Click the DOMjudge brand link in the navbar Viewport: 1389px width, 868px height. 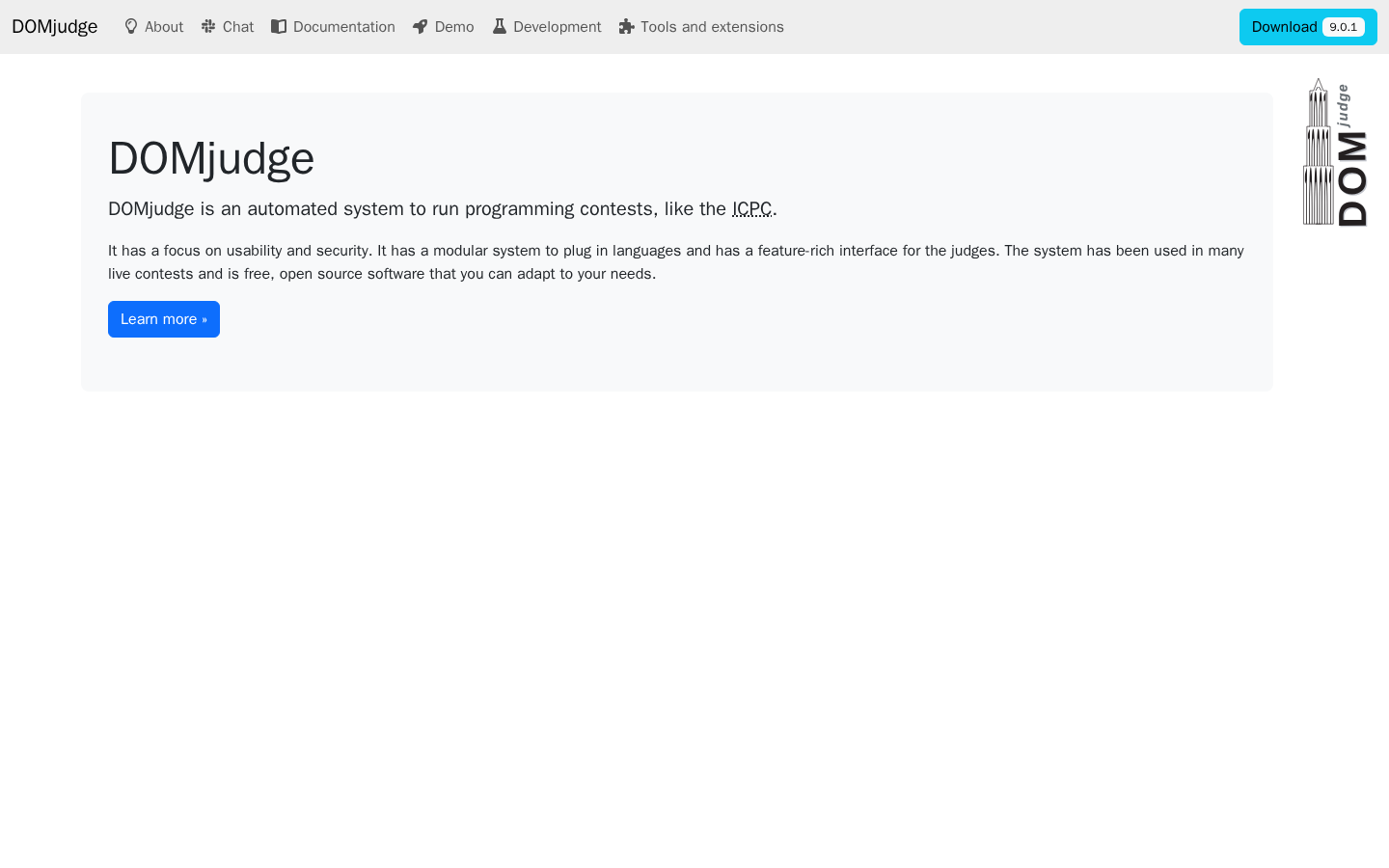pos(55,27)
